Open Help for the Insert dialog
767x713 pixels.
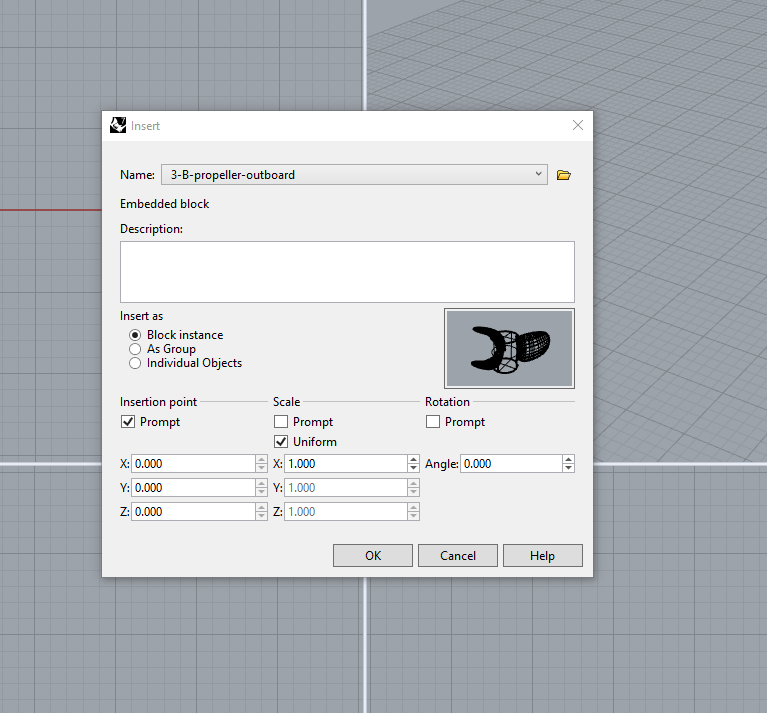coord(543,556)
